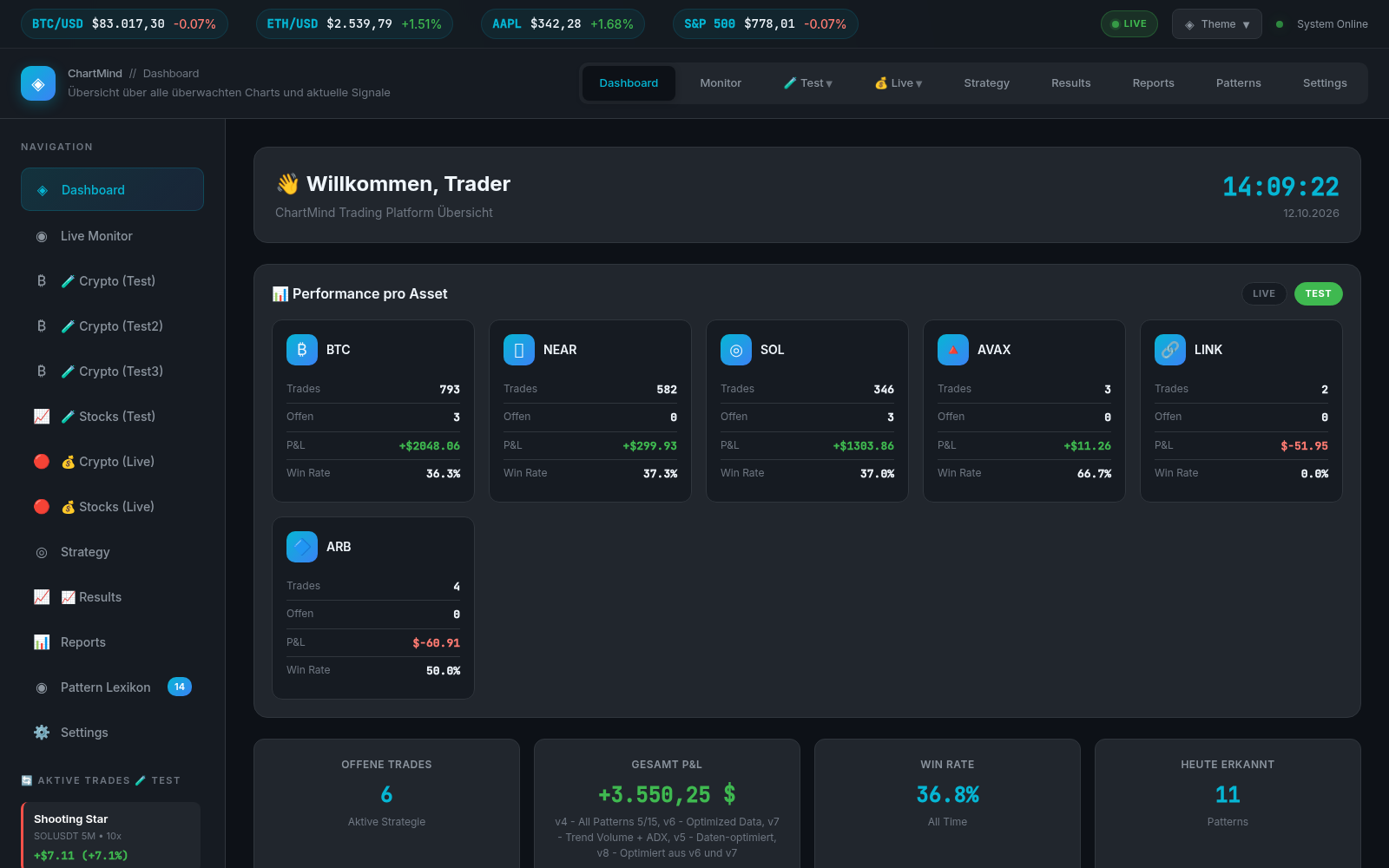Screen dimensions: 1389x868
Task: Open the Monitor tab
Action: pos(721,83)
